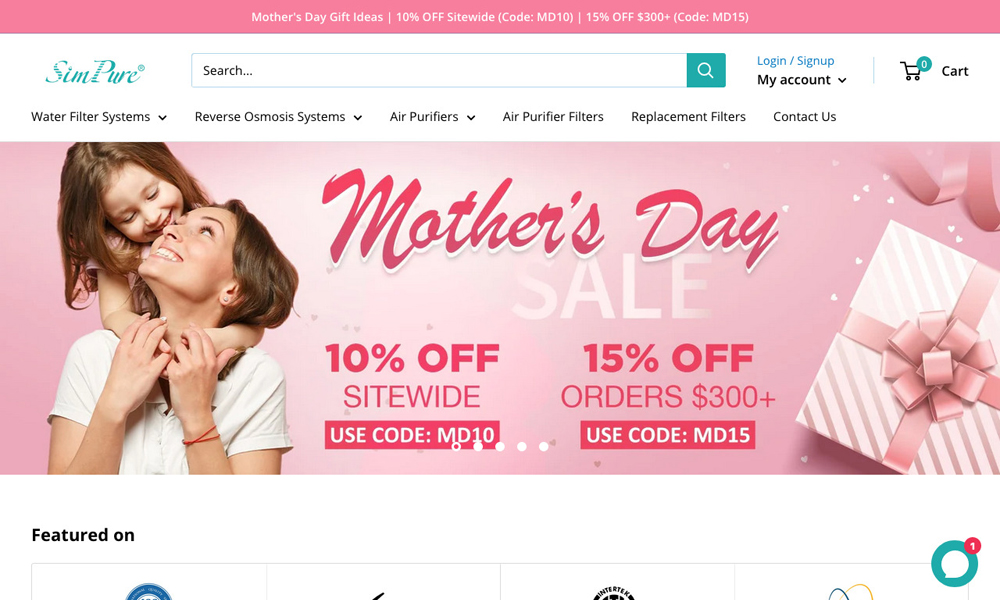Open the My account dropdown
Image resolution: width=1000 pixels, height=600 pixels.
coord(802,80)
